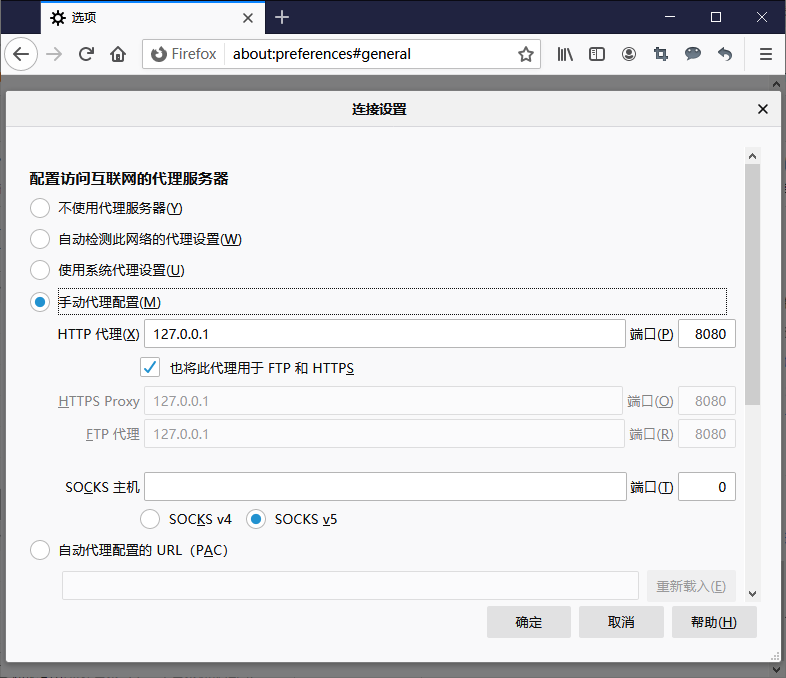This screenshot has width=786, height=678.
Task: Open a new tab with plus button
Action: [282, 18]
